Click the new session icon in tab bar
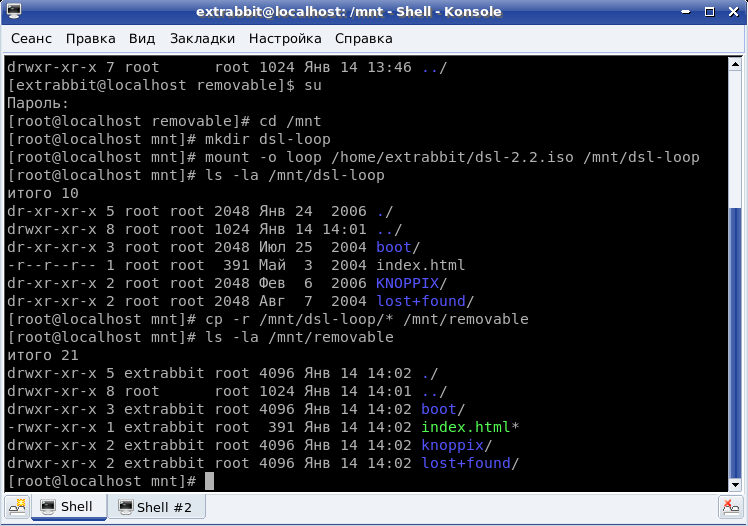Viewport: 748px width, 526px height. click(x=16, y=508)
